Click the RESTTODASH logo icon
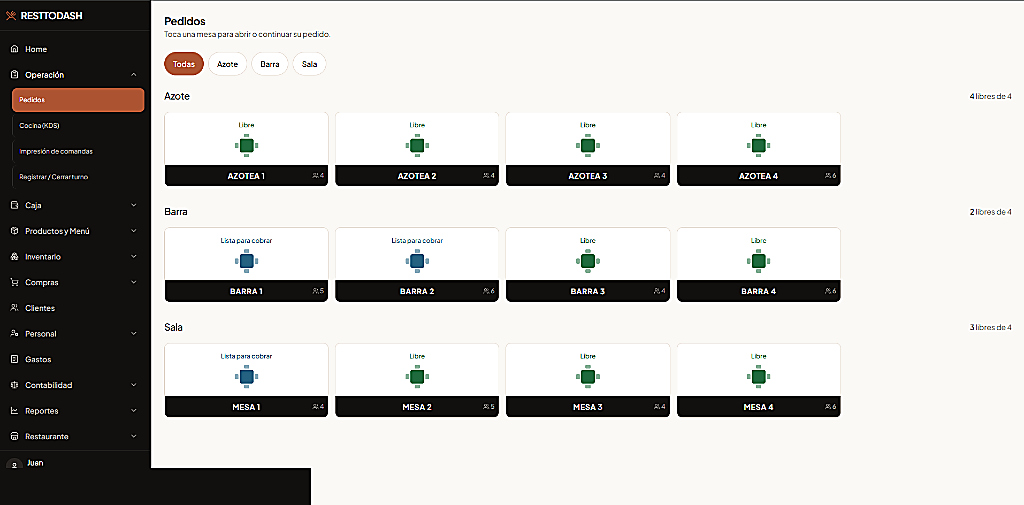 11,16
